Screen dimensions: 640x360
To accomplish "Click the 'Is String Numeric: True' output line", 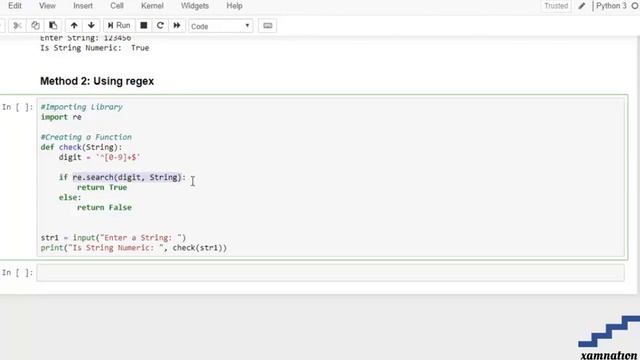I will 95,48.
